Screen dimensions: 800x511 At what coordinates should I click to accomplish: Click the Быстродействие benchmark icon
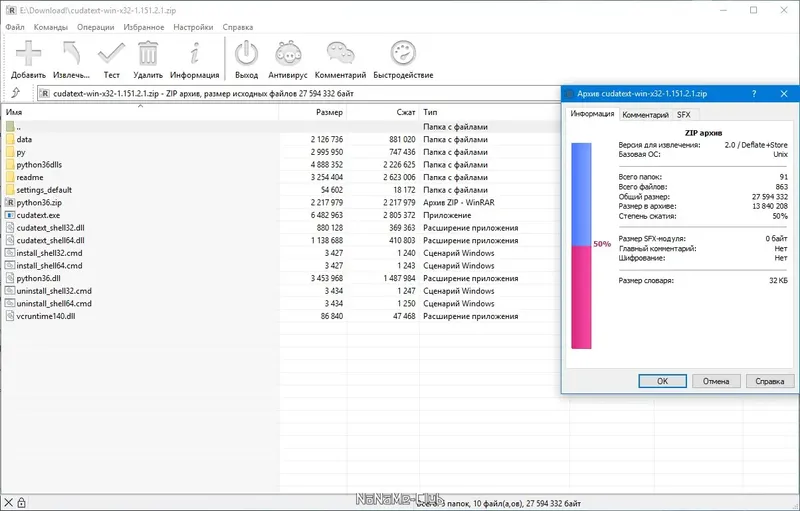pyautogui.click(x=403, y=54)
